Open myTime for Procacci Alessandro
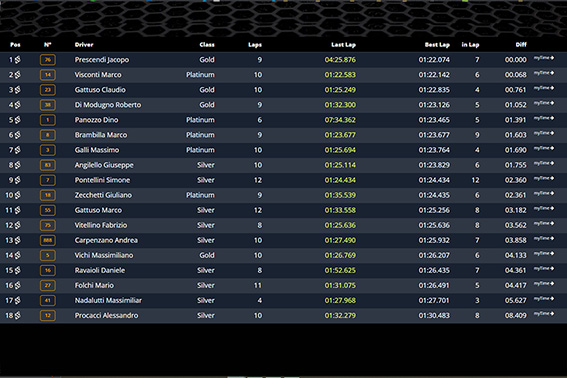The width and height of the screenshot is (567, 378). point(544,314)
